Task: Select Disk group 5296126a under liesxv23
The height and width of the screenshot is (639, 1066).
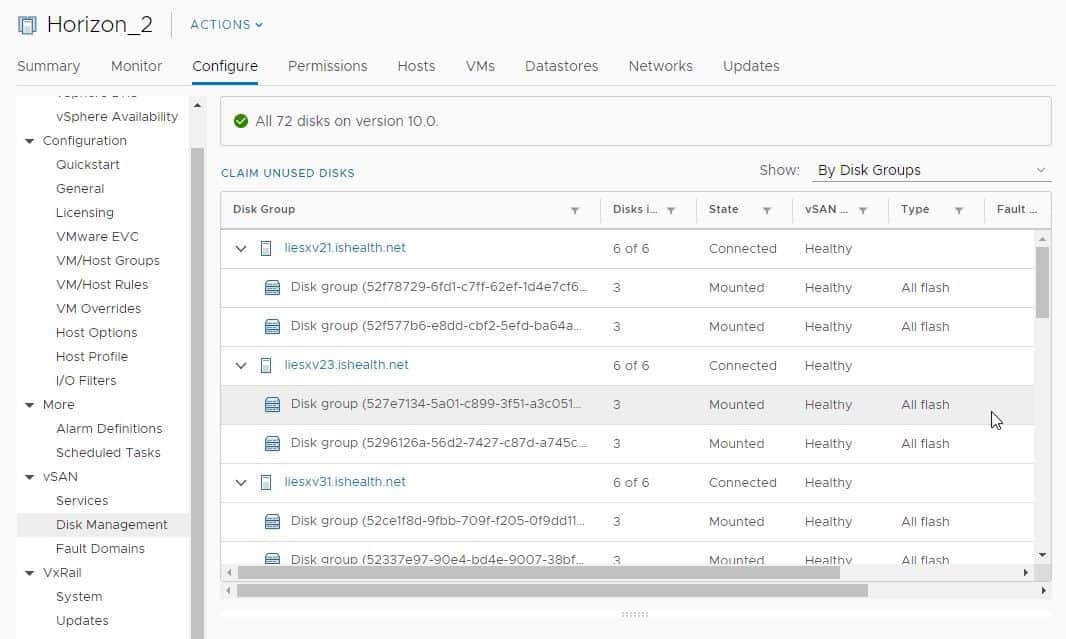Action: coord(400,443)
